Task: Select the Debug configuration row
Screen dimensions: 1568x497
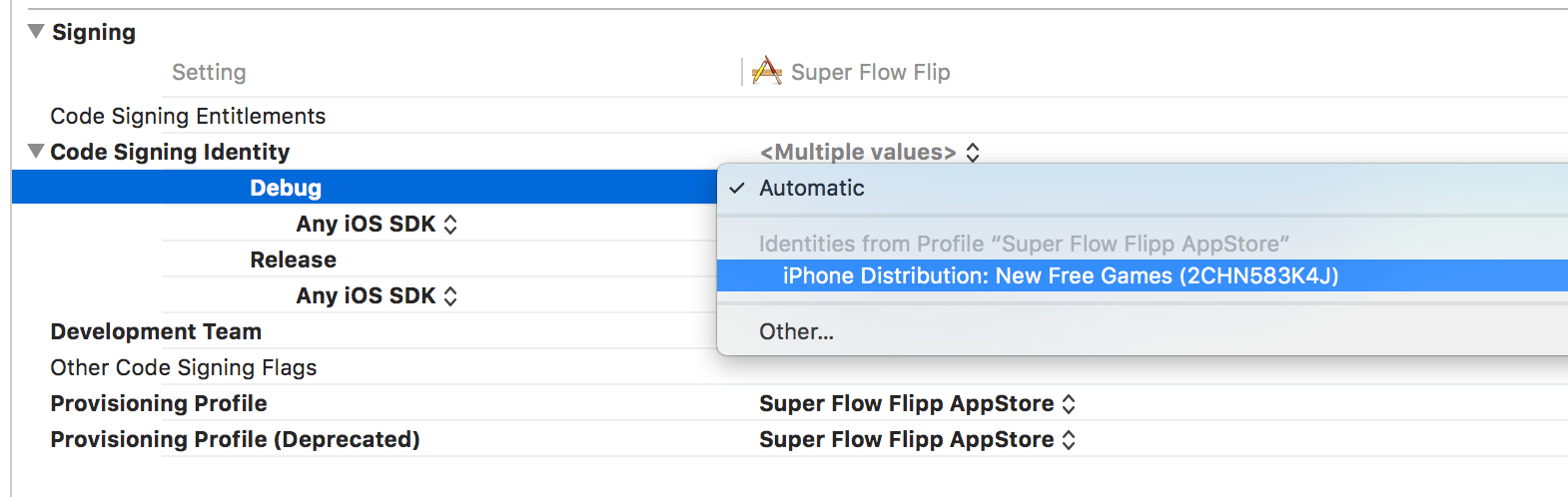Action: (x=286, y=189)
